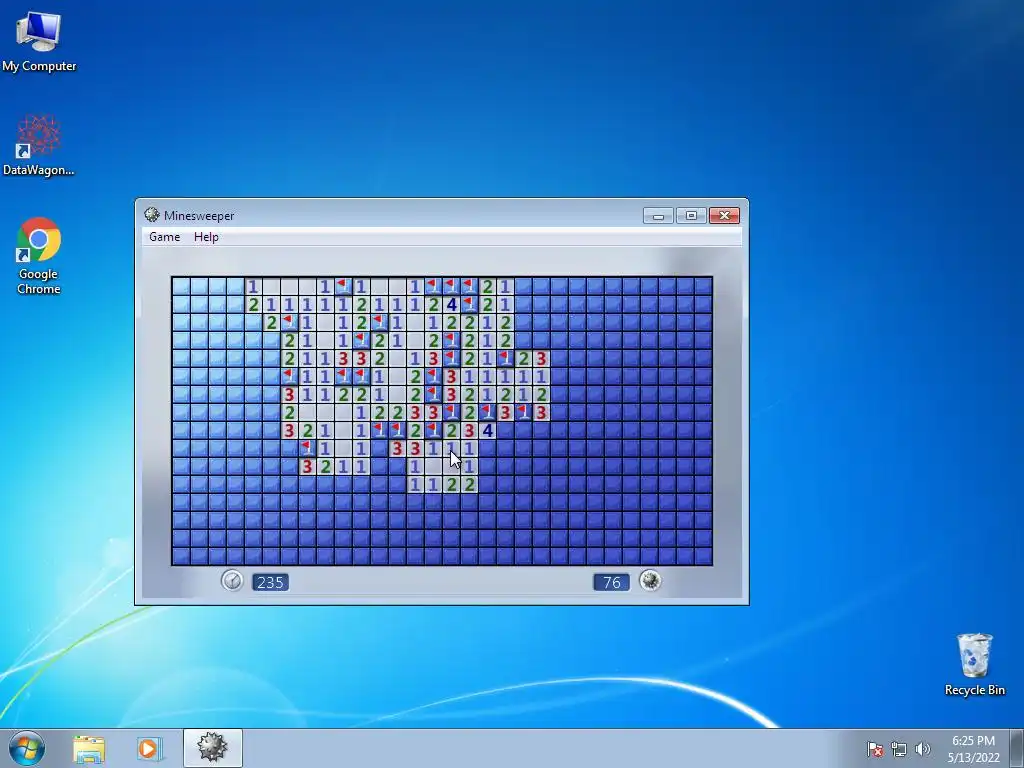
Task: Open the Recycle Bin icon
Action: tap(974, 665)
